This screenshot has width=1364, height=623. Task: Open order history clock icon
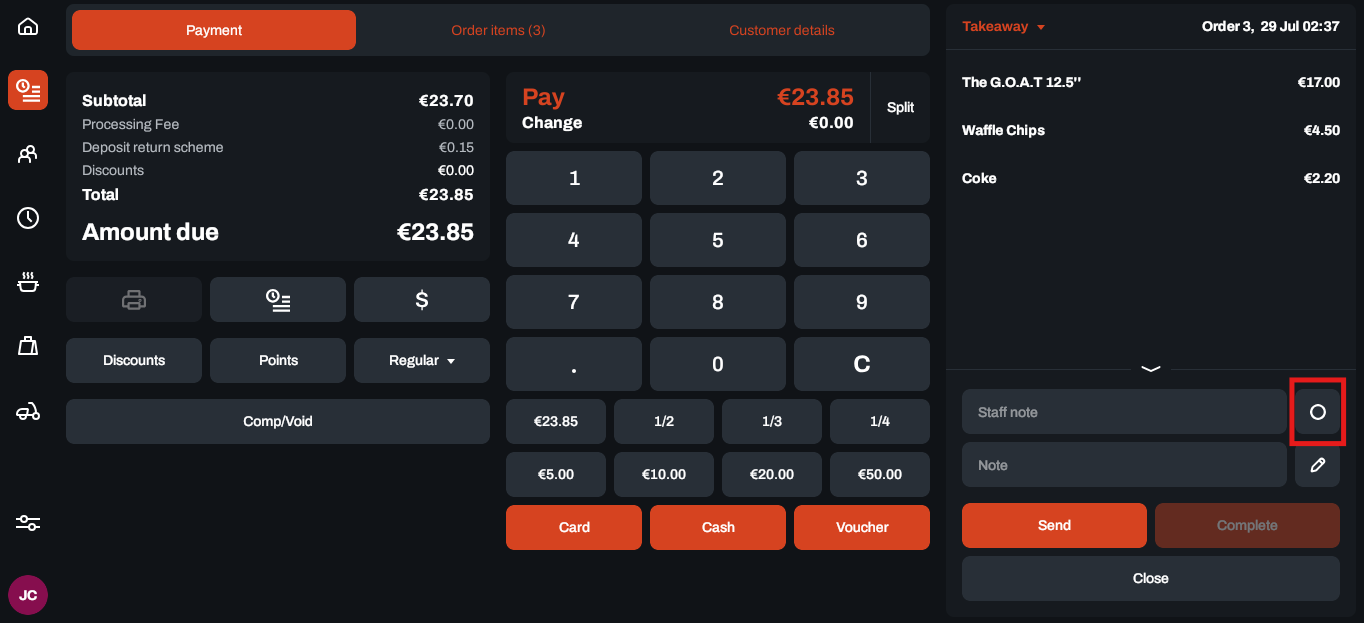click(28, 218)
